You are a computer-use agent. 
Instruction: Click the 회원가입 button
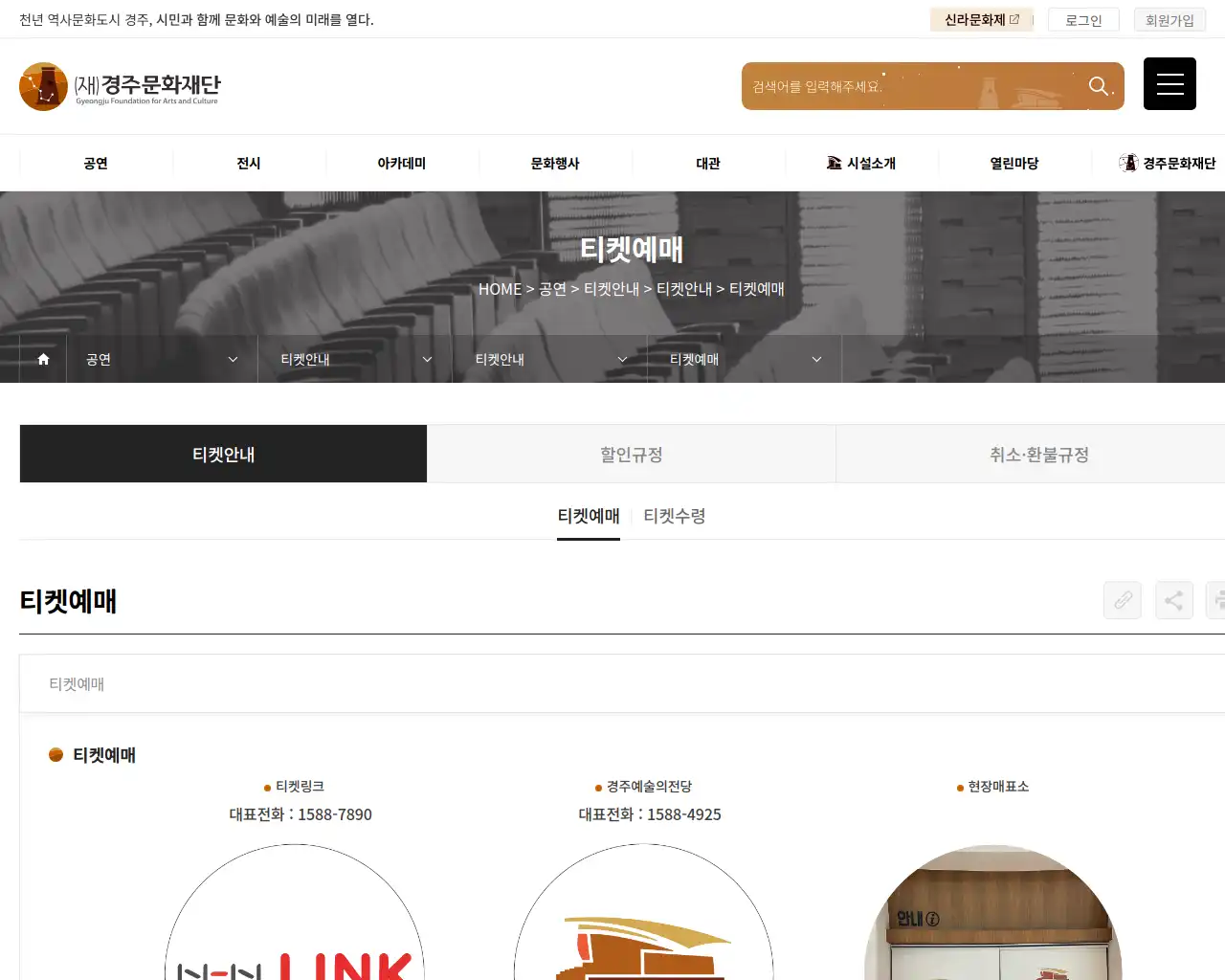tap(1169, 20)
